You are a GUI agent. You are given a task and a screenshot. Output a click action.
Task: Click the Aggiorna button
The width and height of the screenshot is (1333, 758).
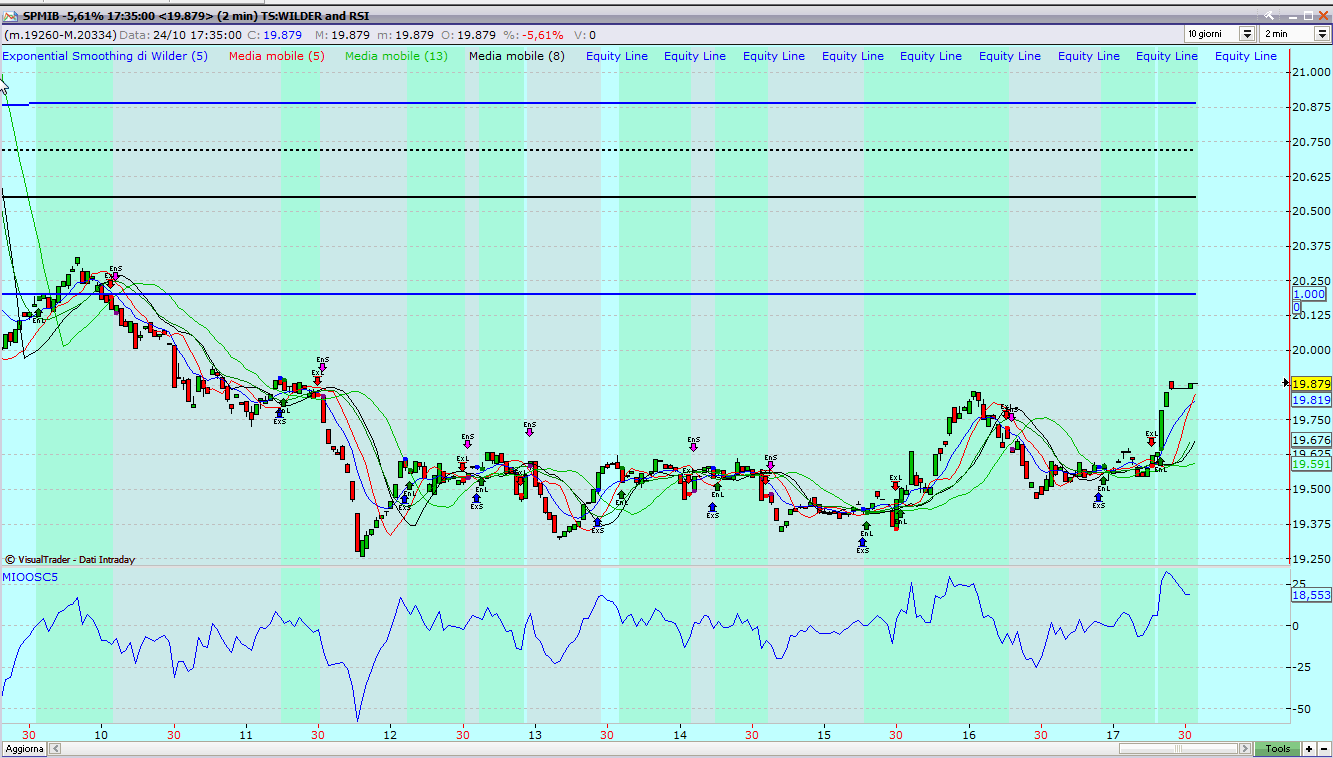[24, 749]
